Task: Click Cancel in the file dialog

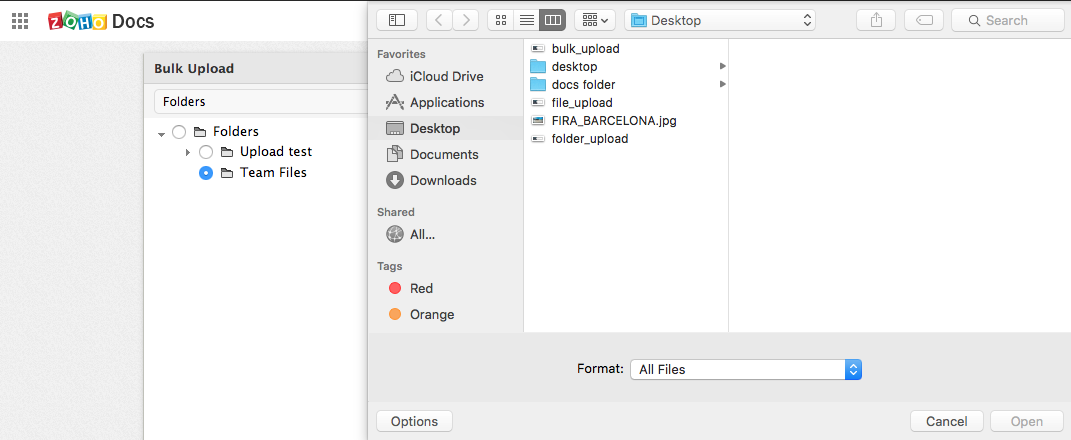Action: point(947,422)
